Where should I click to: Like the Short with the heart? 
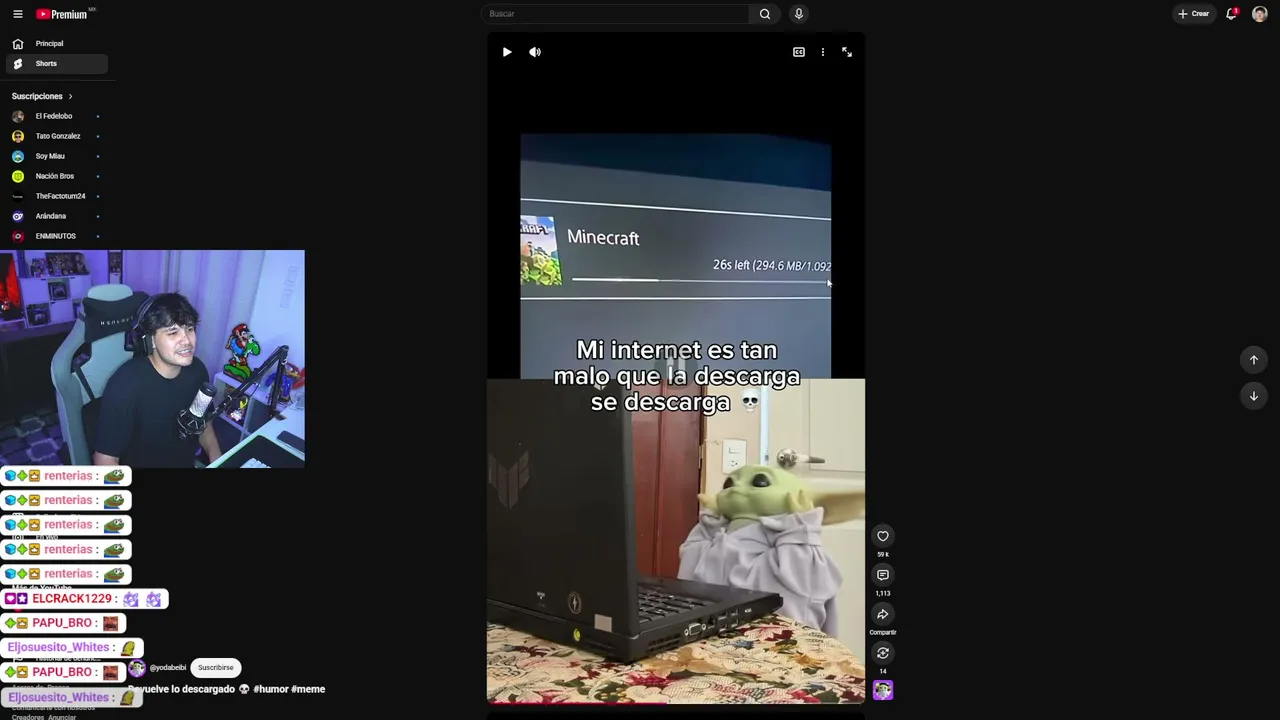click(883, 536)
